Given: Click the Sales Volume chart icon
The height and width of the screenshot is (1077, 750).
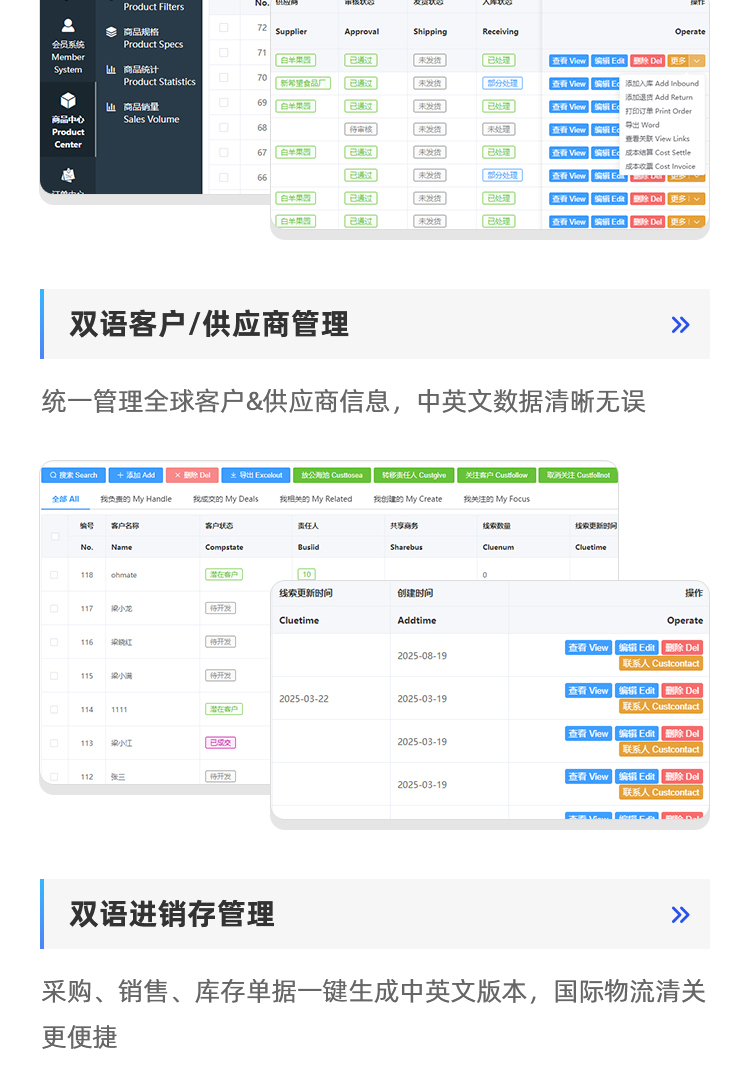Looking at the screenshot, I should click(x=111, y=106).
